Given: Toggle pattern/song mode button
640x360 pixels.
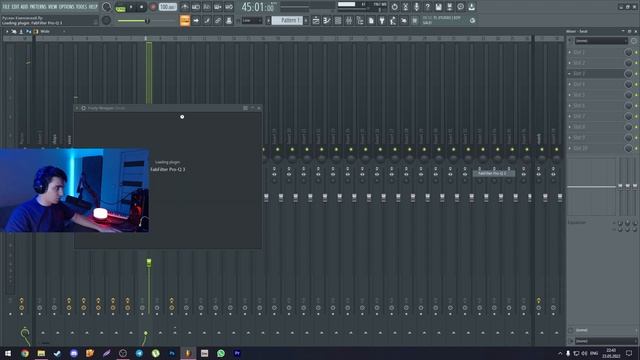Looking at the screenshot, I should (x=120, y=7).
